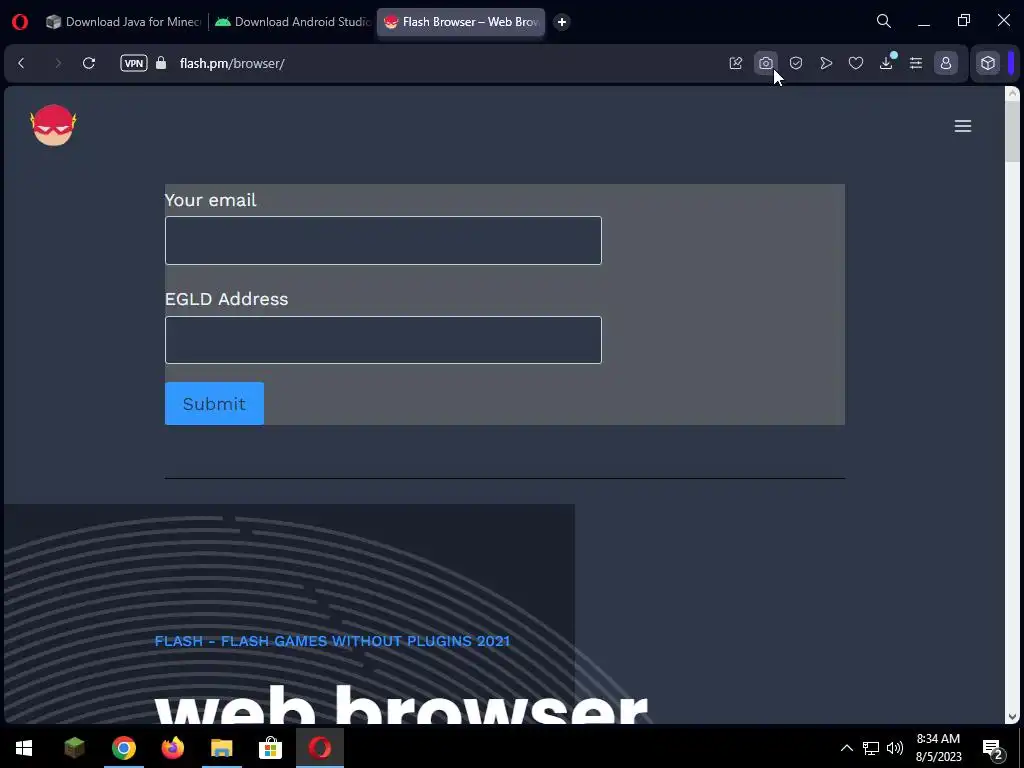Reload the current page

89,63
